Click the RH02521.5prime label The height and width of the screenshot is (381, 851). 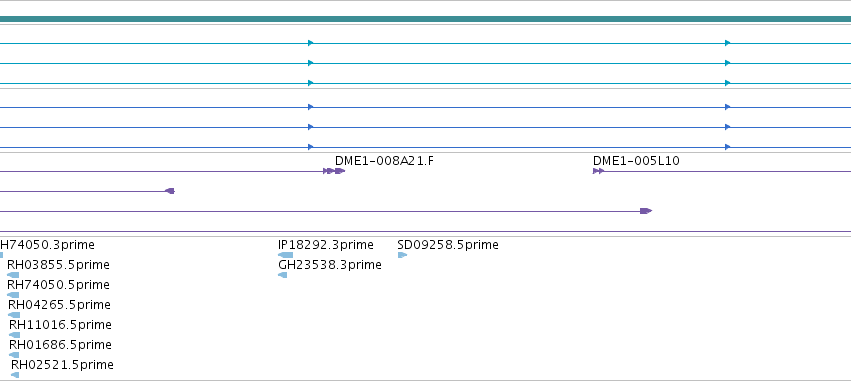(x=62, y=365)
